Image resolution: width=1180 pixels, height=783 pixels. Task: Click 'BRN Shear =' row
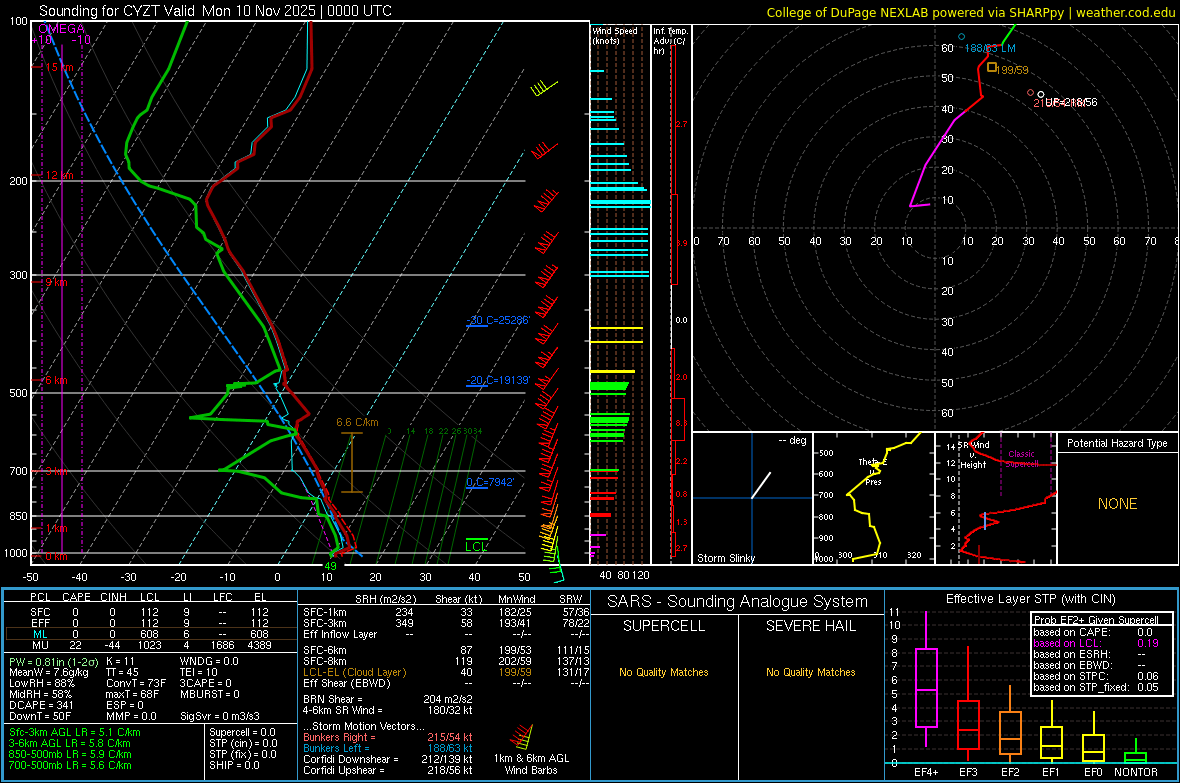[388, 699]
